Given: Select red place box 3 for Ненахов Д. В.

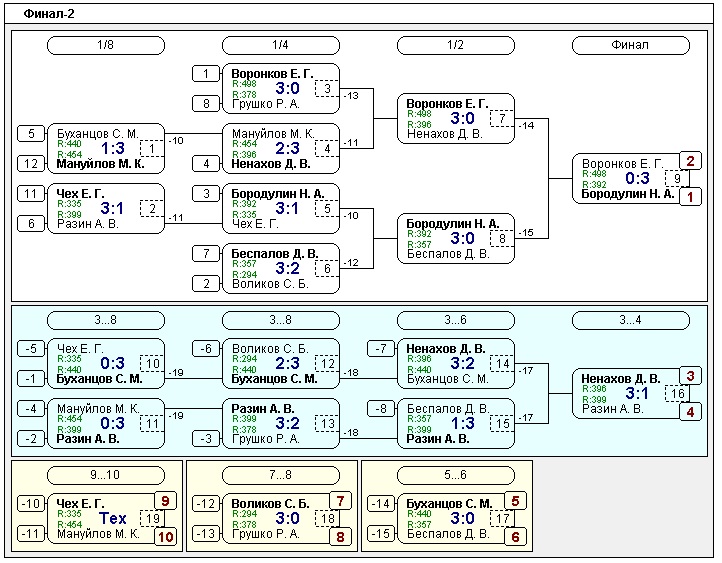Looking at the screenshot, I should tap(690, 376).
